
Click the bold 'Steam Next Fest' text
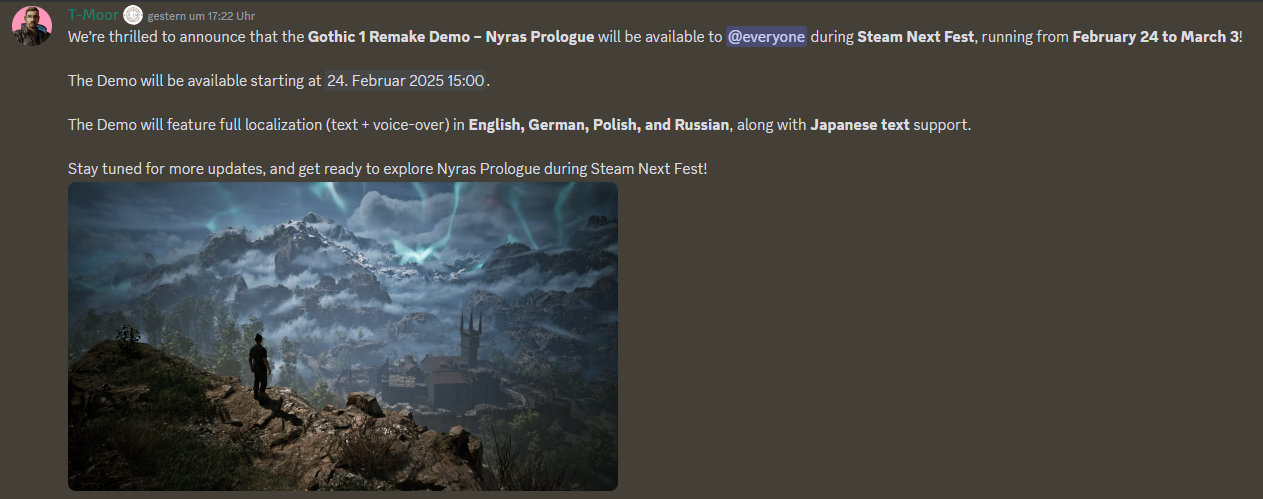pyautogui.click(x=915, y=36)
